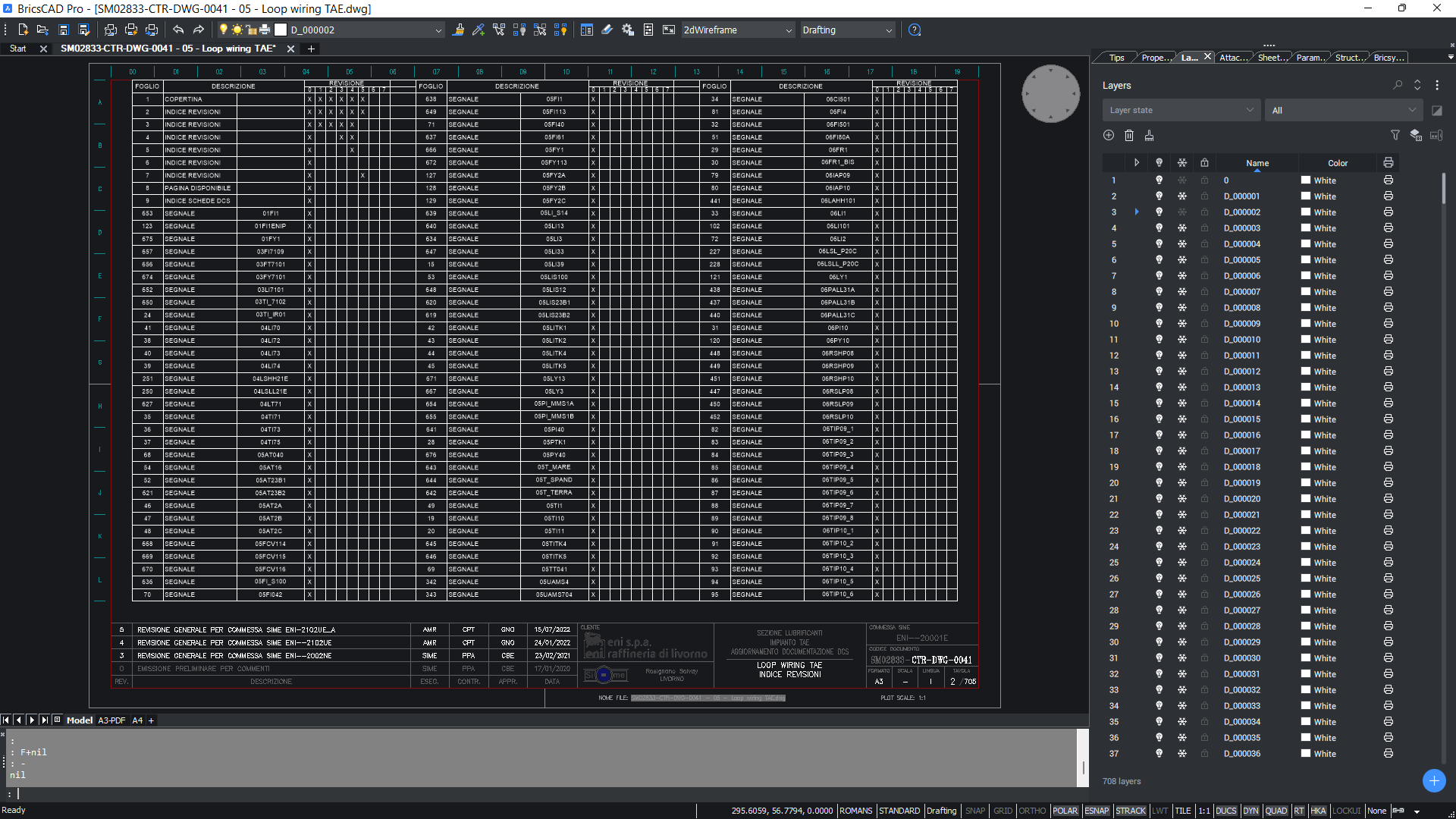Click the purge brush icon in the Layers panel
Viewport: 1456px width, 819px height.
(1150, 135)
